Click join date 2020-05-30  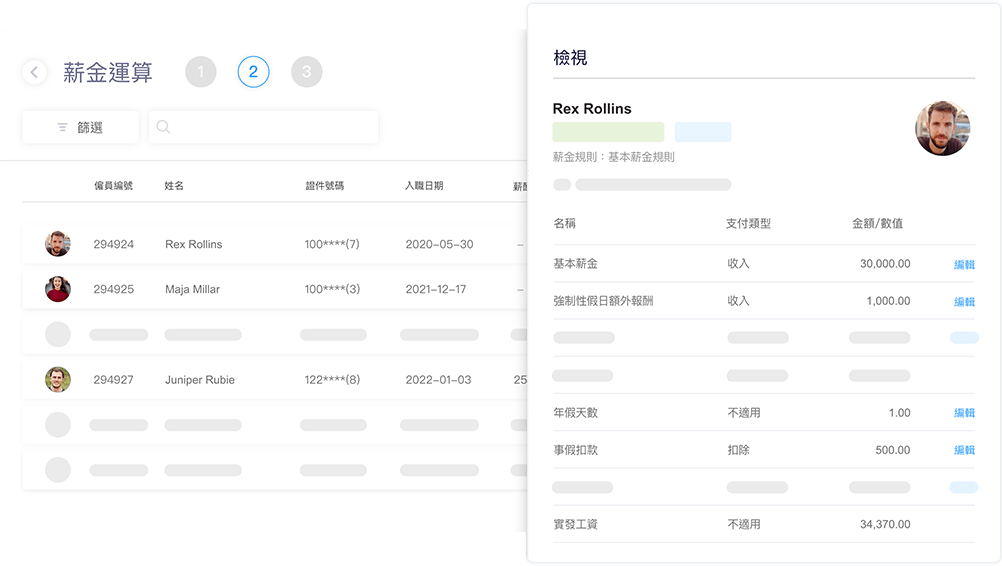tap(439, 244)
